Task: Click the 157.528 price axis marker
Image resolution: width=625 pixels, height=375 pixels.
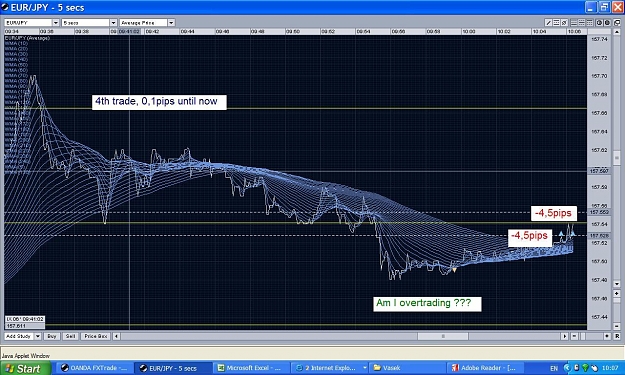Action: pyautogui.click(x=599, y=236)
